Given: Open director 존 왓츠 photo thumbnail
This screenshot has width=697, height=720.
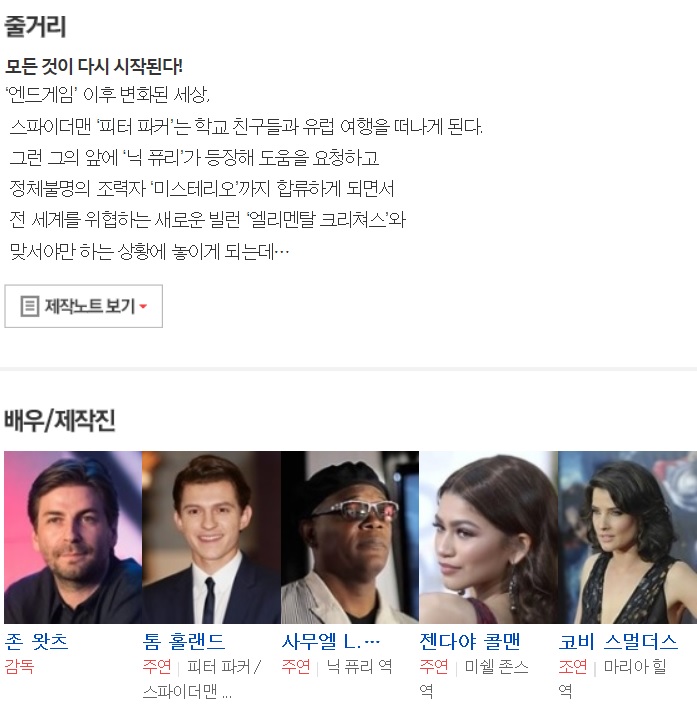Looking at the screenshot, I should [x=73, y=537].
